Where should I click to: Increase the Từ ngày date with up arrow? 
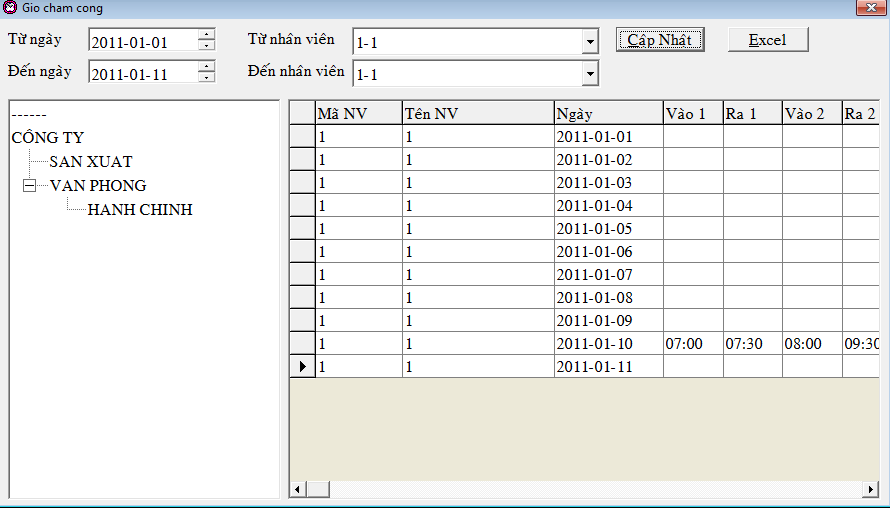207,34
